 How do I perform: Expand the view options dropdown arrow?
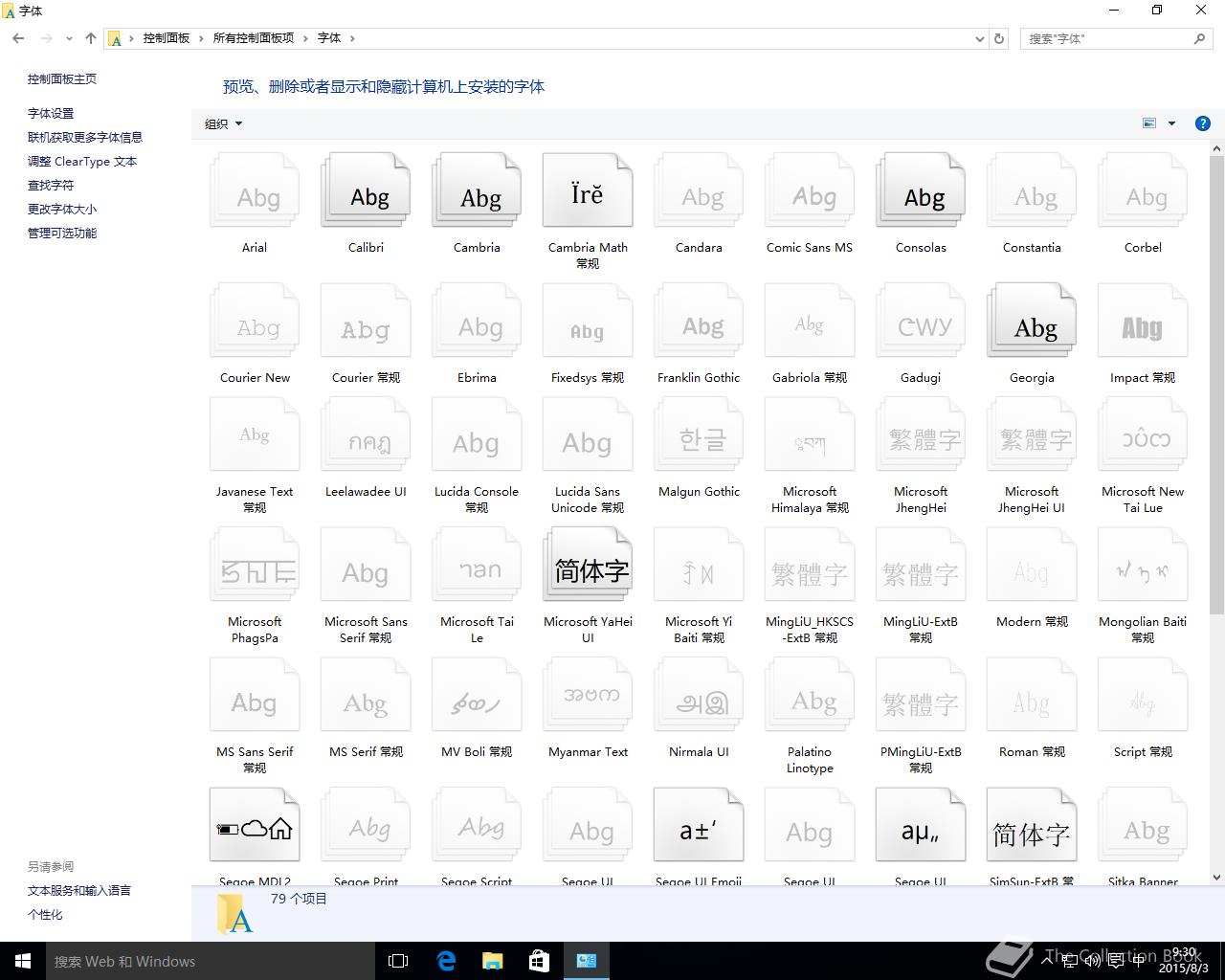[x=1171, y=123]
